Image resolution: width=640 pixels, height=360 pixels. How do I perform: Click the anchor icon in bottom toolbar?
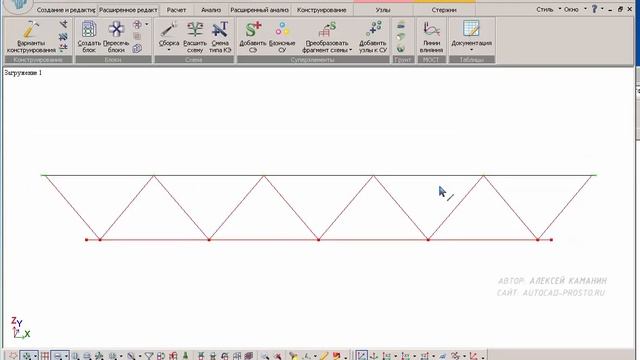point(374,356)
